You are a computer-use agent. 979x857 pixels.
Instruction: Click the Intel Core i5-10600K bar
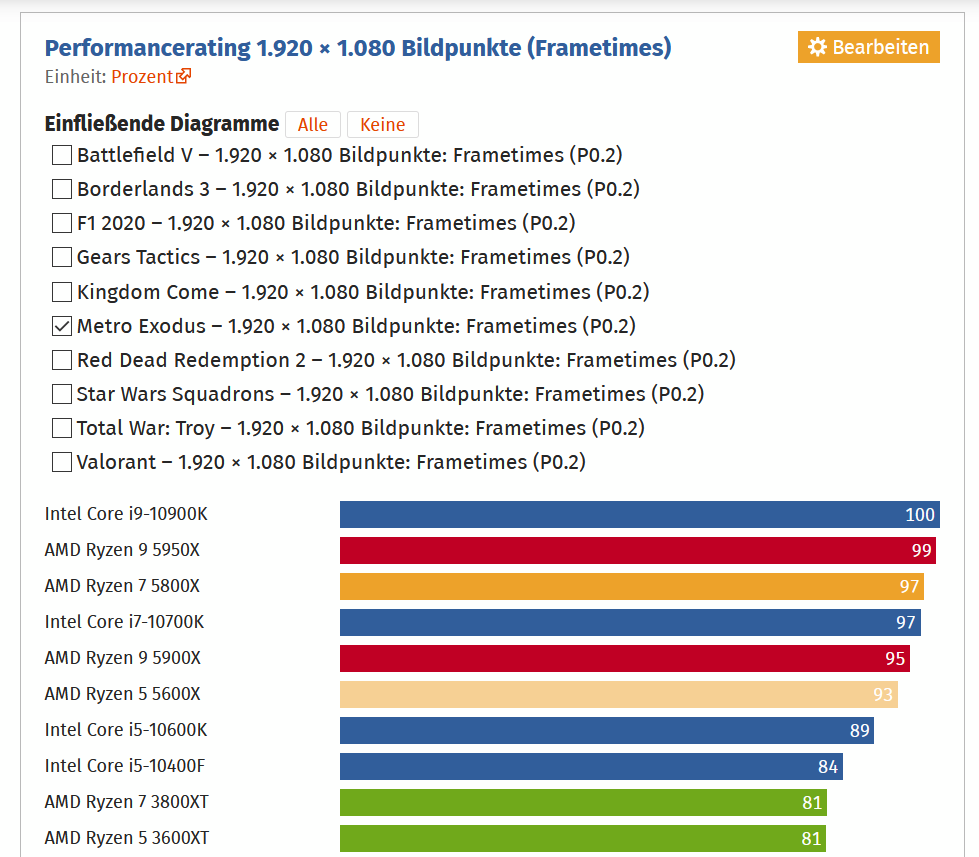[x=607, y=730]
